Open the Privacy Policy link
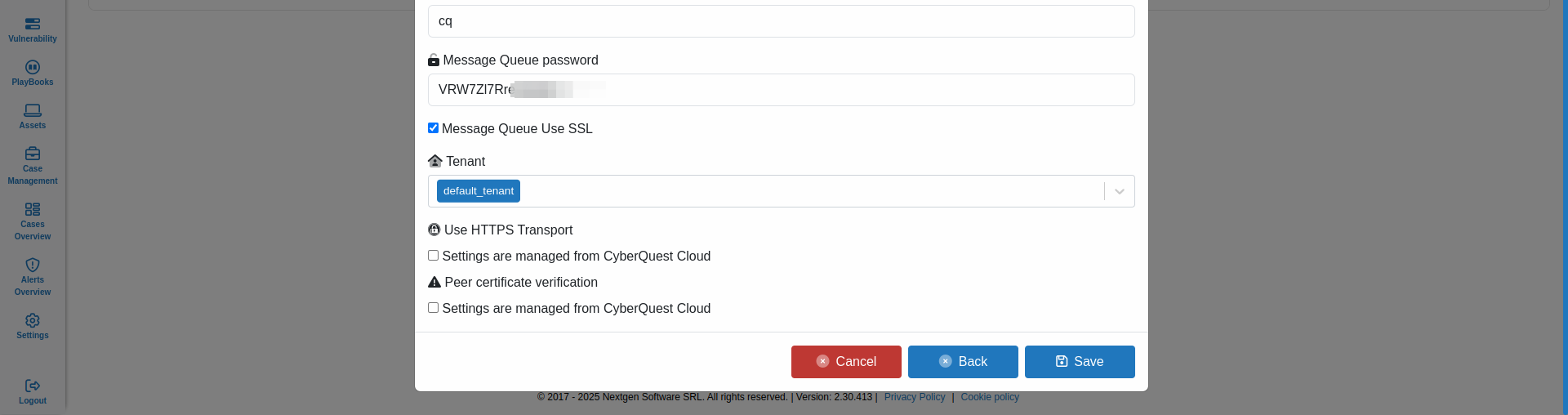Image resolution: width=1568 pixels, height=415 pixels. [x=914, y=397]
